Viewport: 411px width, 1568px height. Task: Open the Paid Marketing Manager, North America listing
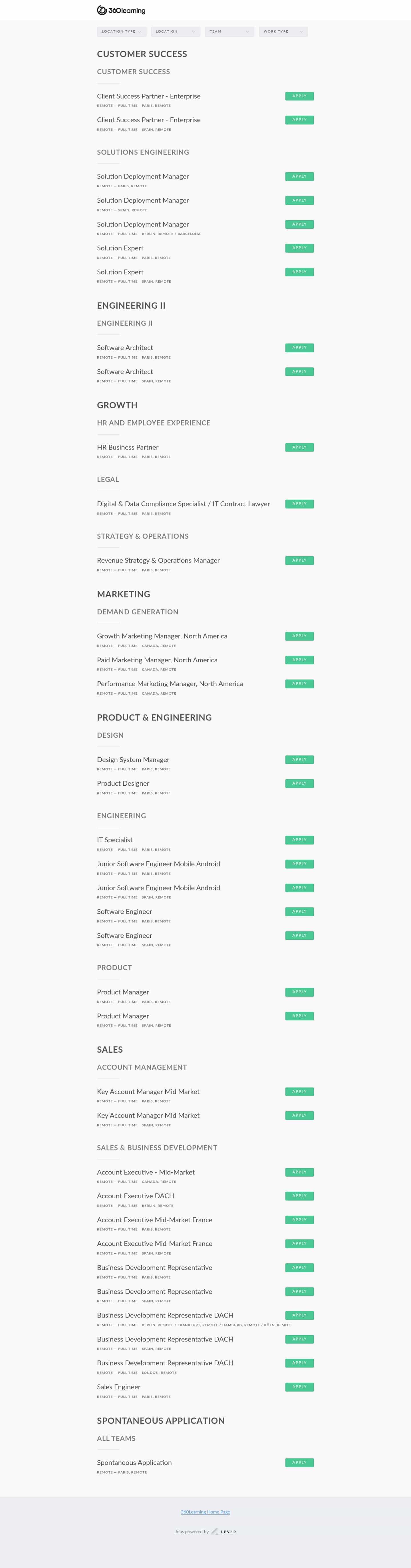157,660
